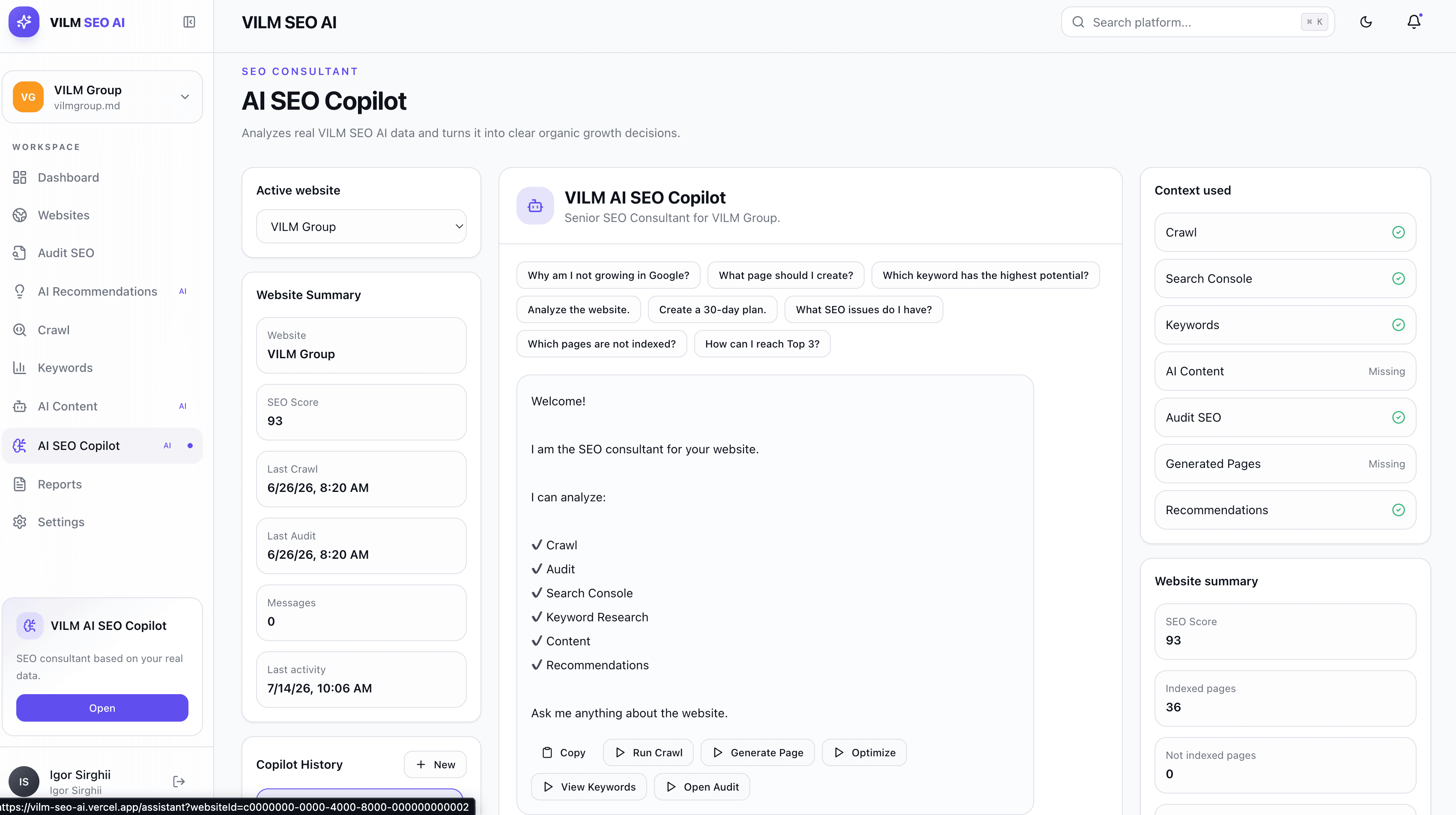Click the green check icon next to Crawl context

click(1398, 232)
